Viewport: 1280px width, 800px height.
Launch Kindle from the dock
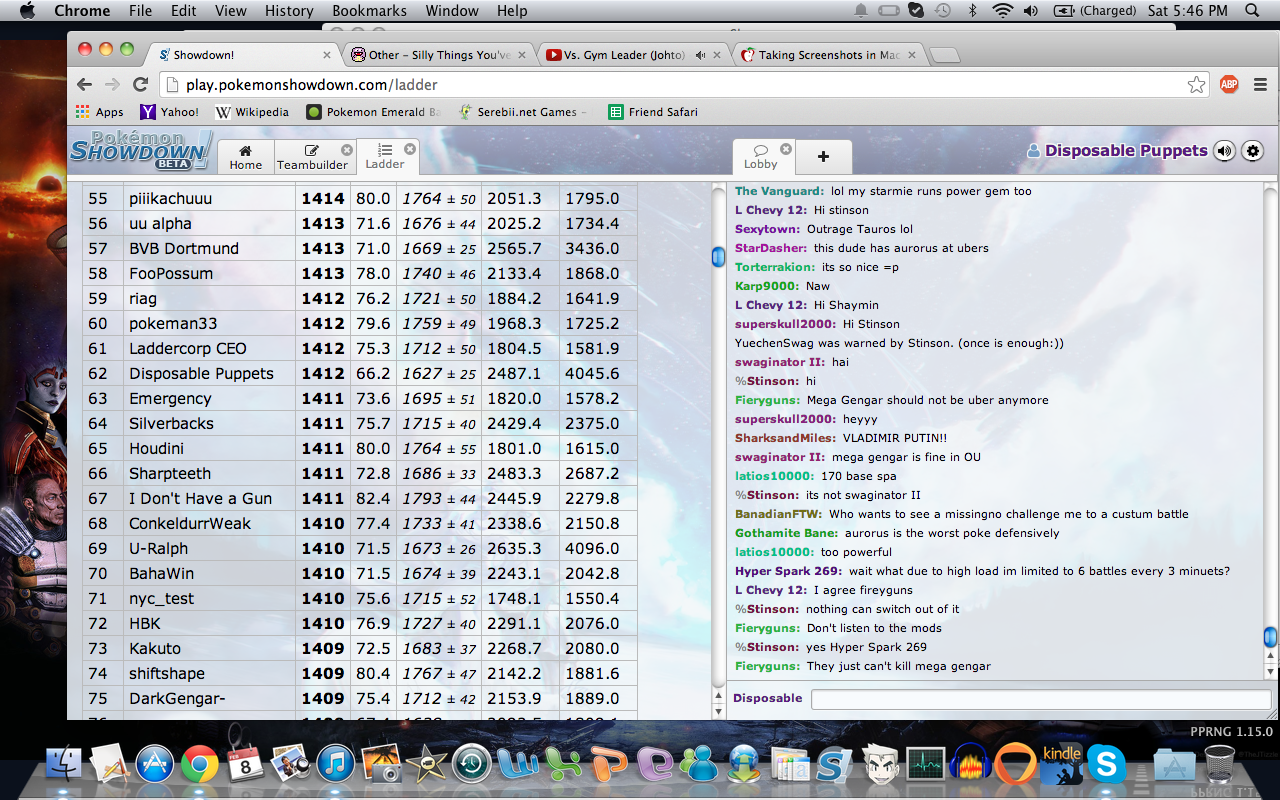pyautogui.click(x=1061, y=765)
